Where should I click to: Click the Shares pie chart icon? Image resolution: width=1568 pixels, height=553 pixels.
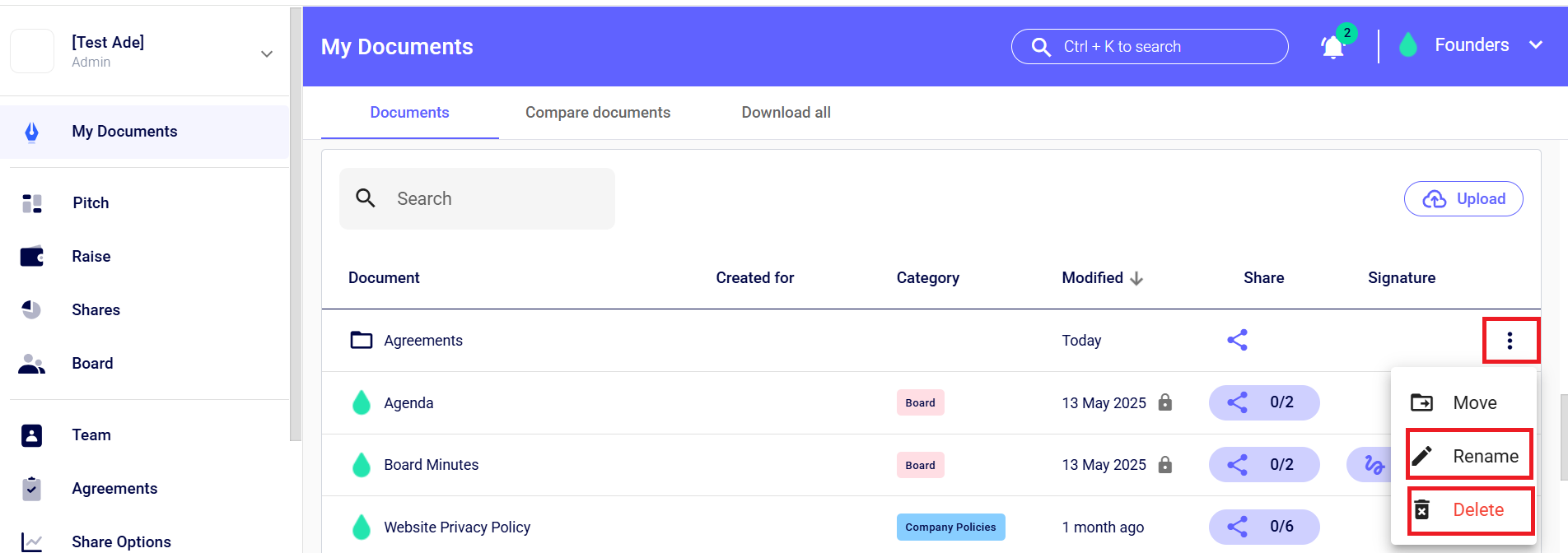click(32, 310)
